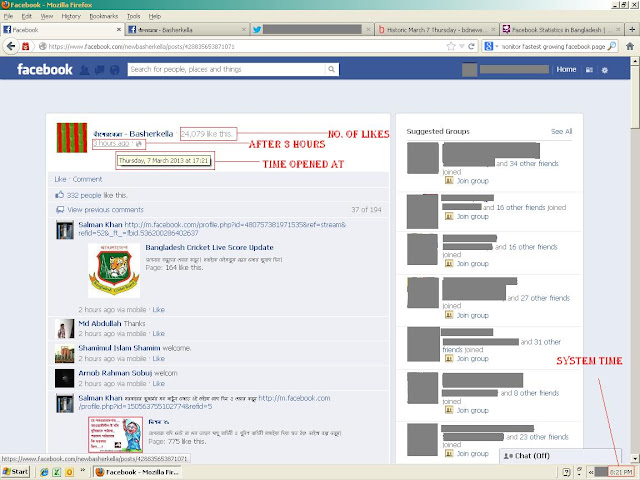Click Facebook search magnifier button
The image size is (640, 480).
click(331, 69)
